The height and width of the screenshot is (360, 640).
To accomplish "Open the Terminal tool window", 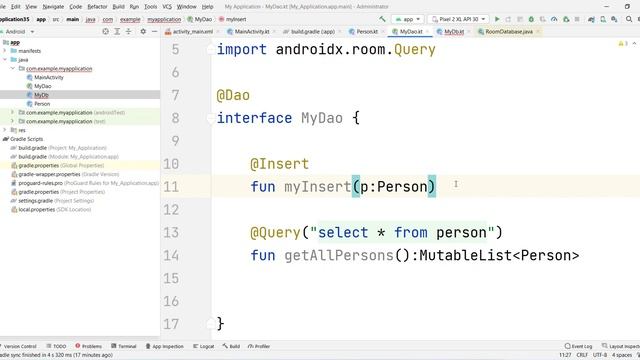I will pos(124,346).
